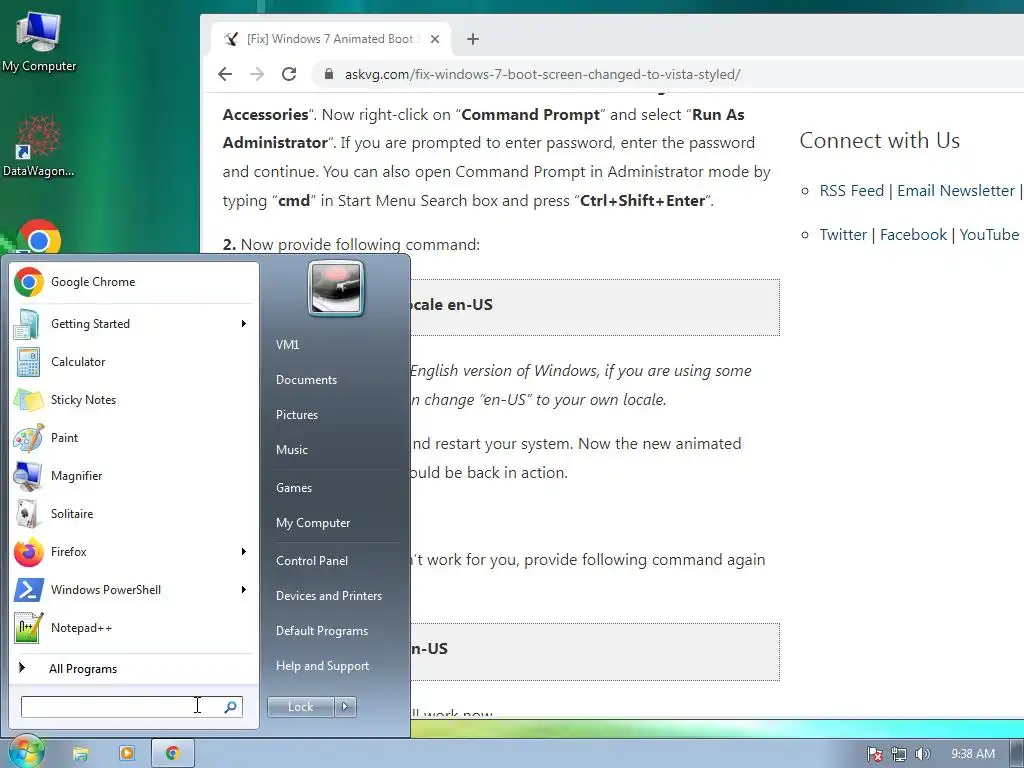
Task: Open Documents from Start menu
Action: click(x=306, y=380)
